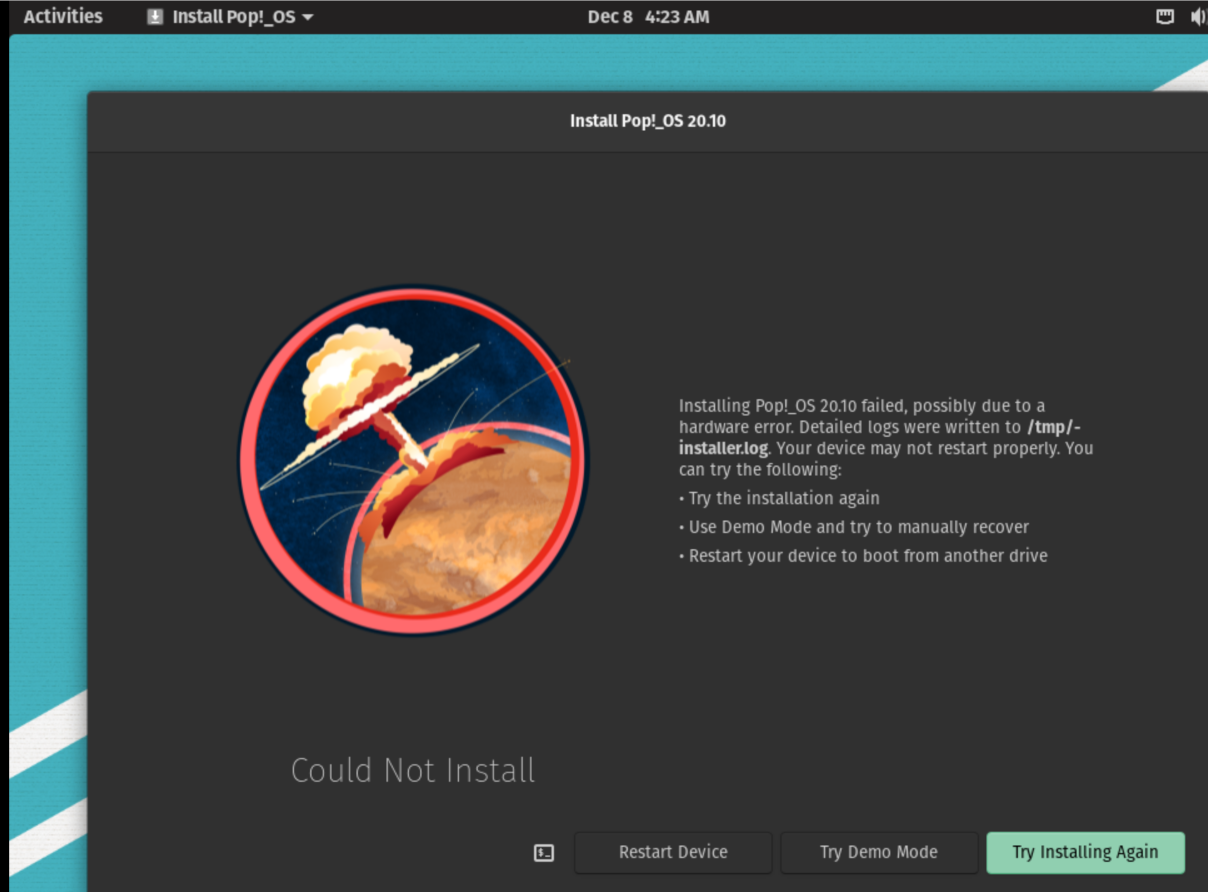Click the network connection icon in top bar
The width and height of the screenshot is (1208, 892).
1165,16
